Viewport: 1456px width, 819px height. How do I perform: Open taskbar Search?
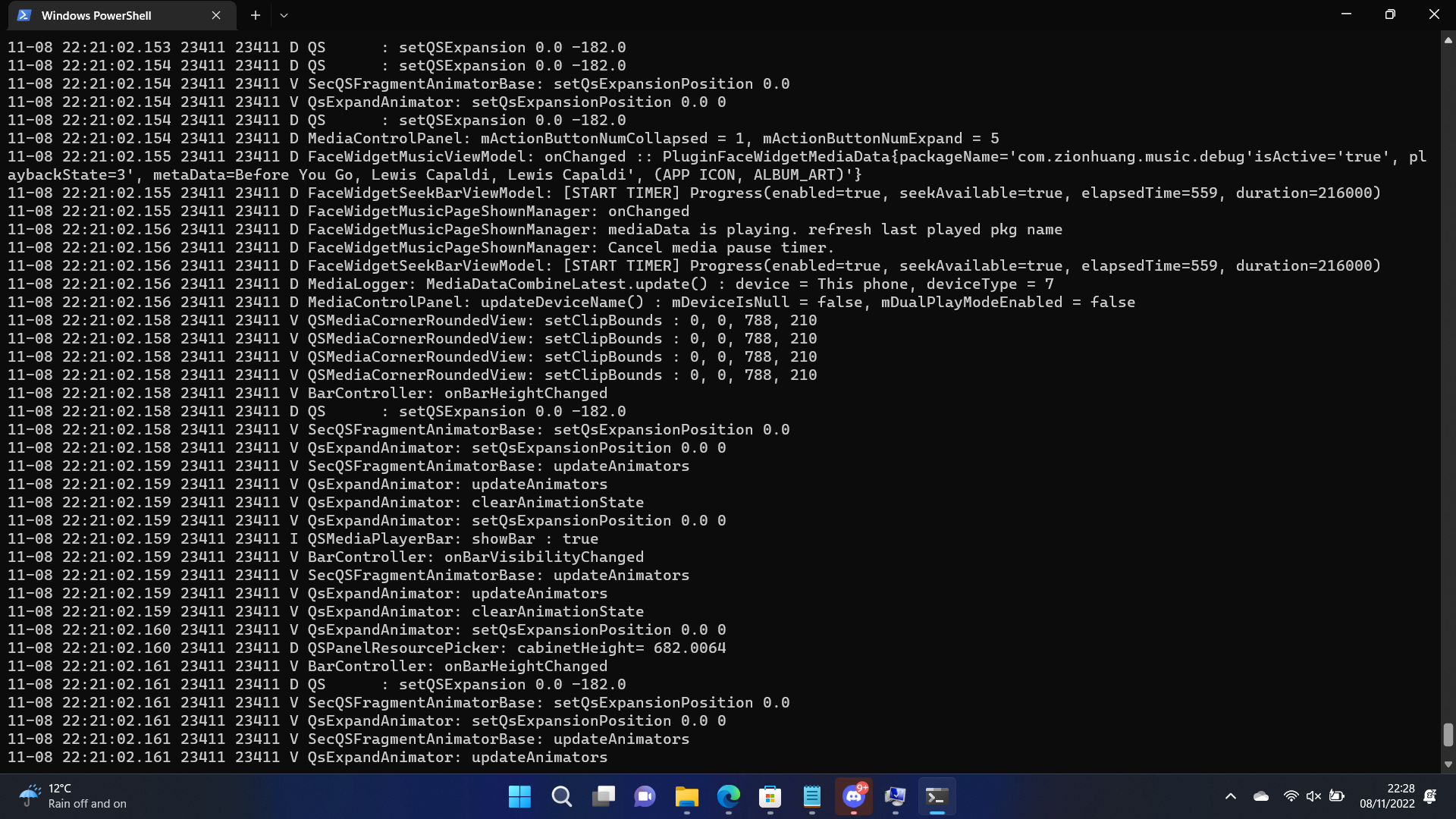[561, 796]
